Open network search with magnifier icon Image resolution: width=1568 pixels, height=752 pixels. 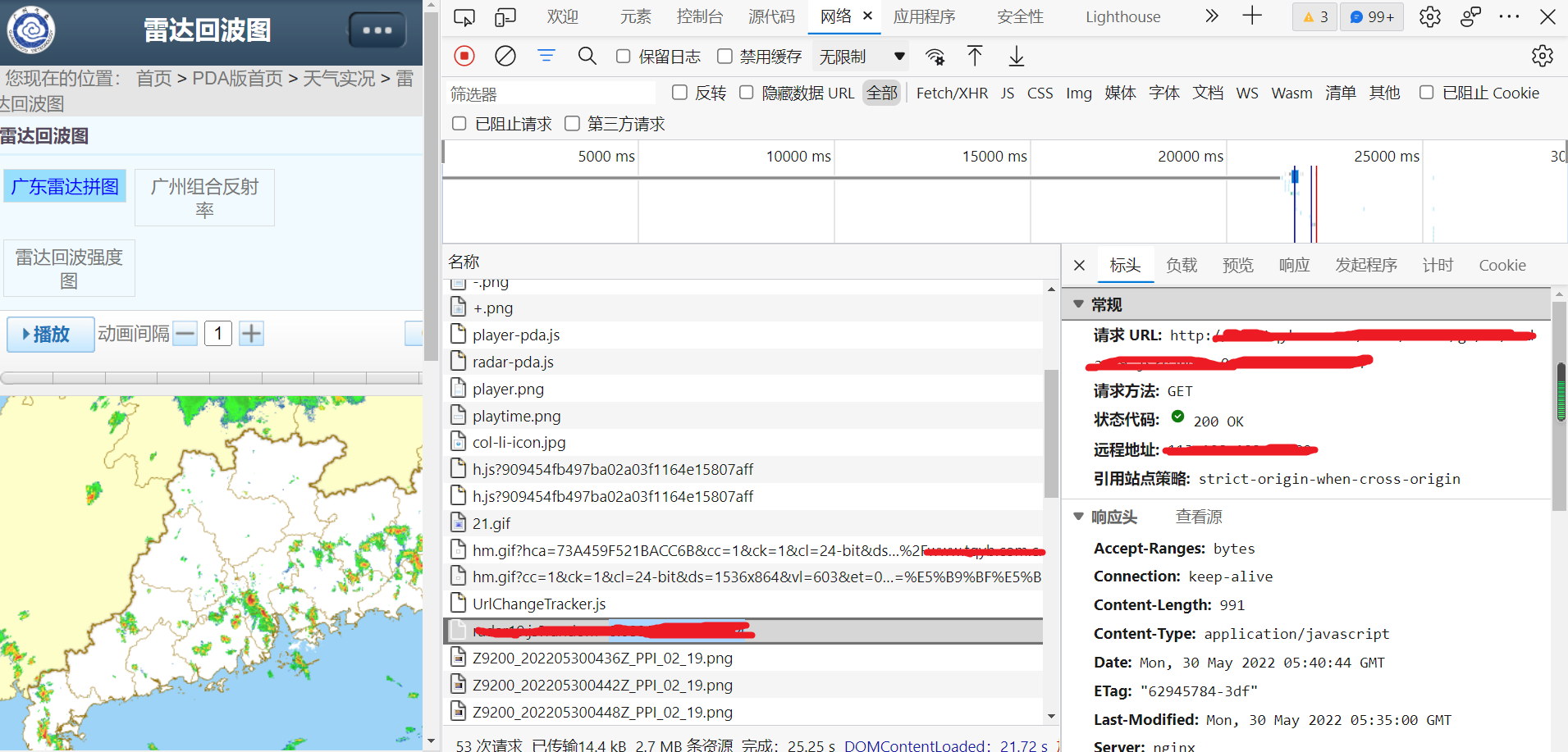click(587, 56)
